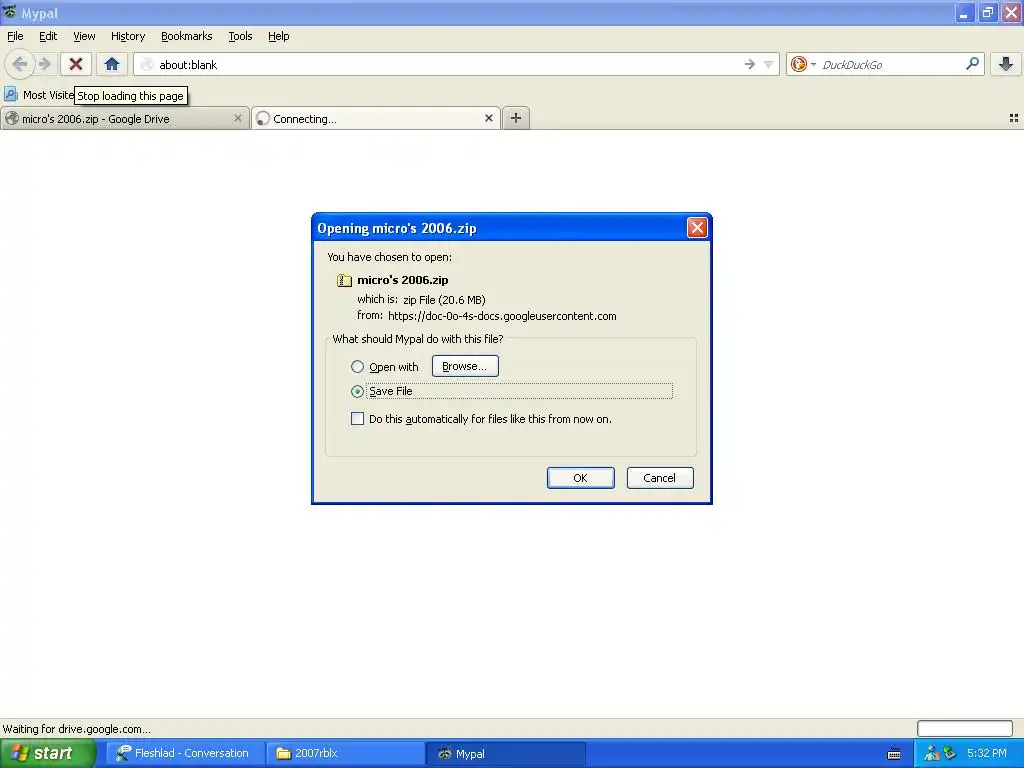Open the Downloads arrow button
Viewport: 1024px width, 768px height.
tap(1006, 64)
